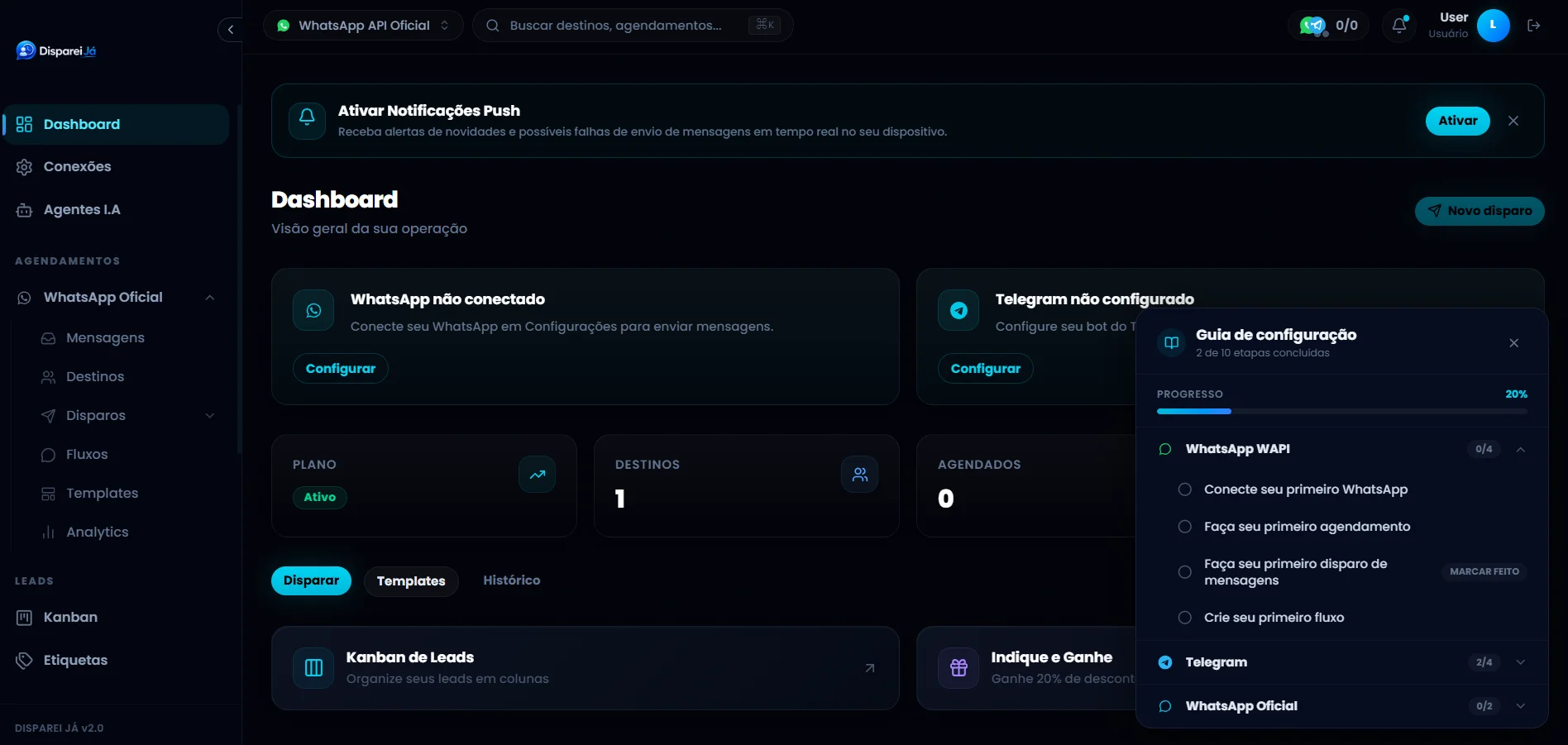Viewport: 1568px width, 745px height.
Task: Collapse the sidebar with the arrow button
Action: pyautogui.click(x=231, y=29)
